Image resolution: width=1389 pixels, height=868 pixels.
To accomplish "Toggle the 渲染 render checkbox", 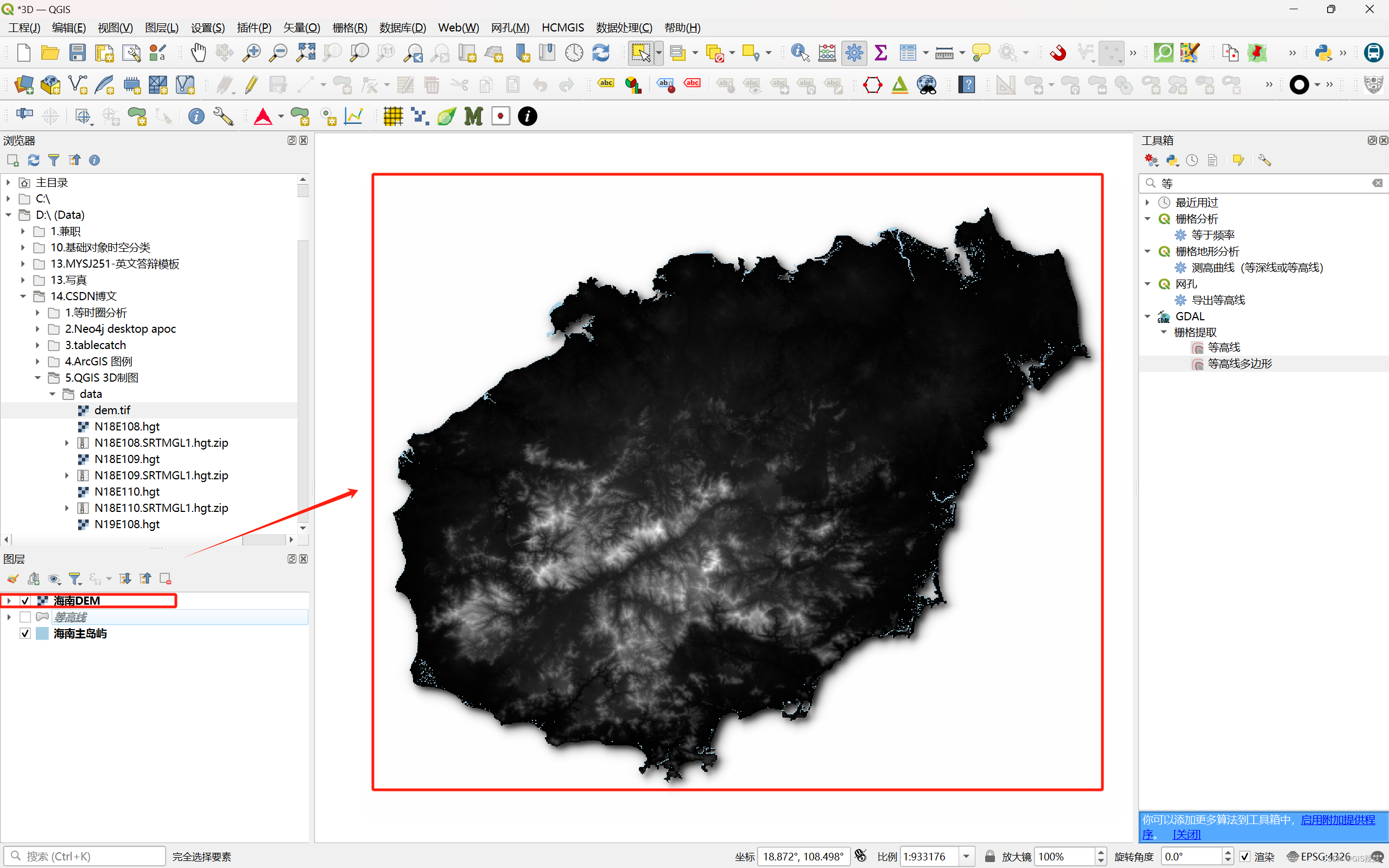I will pyautogui.click(x=1245, y=857).
